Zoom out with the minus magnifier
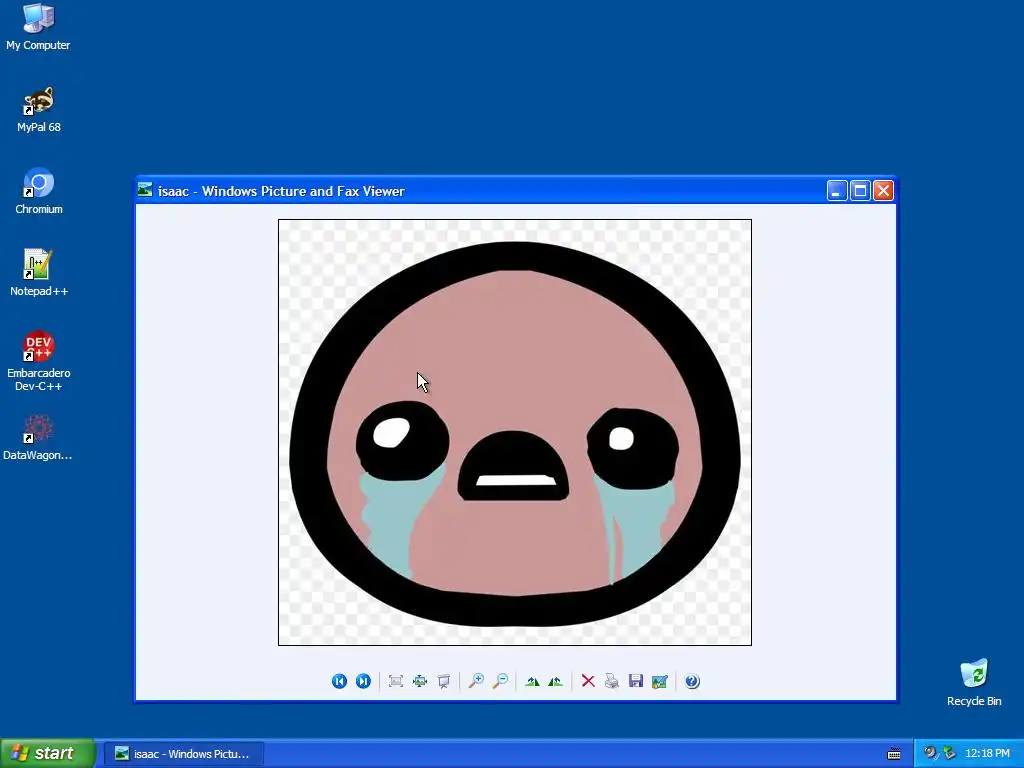Viewport: 1024px width, 768px height. 500,681
